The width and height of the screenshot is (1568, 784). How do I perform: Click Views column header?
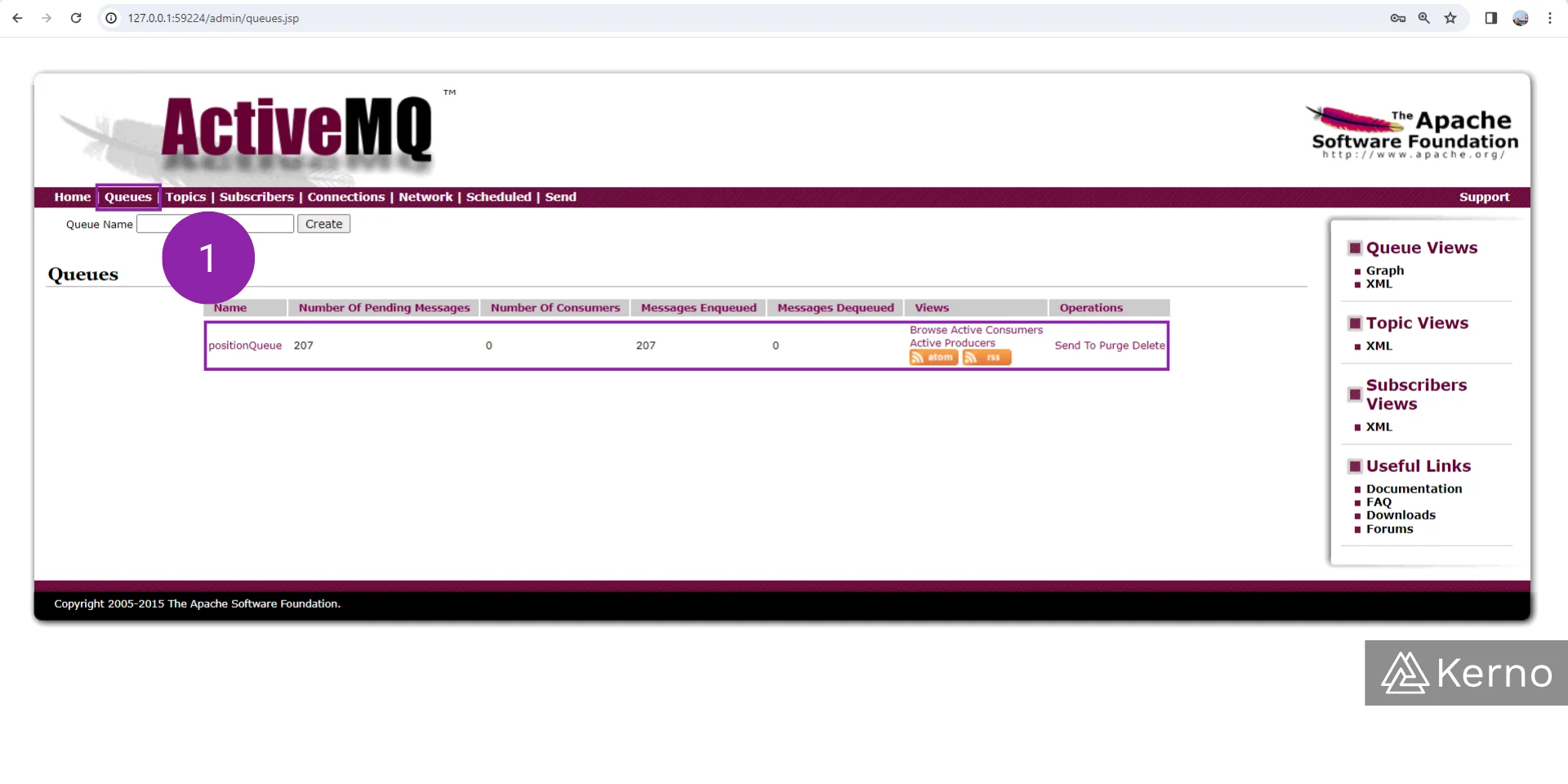(x=976, y=308)
